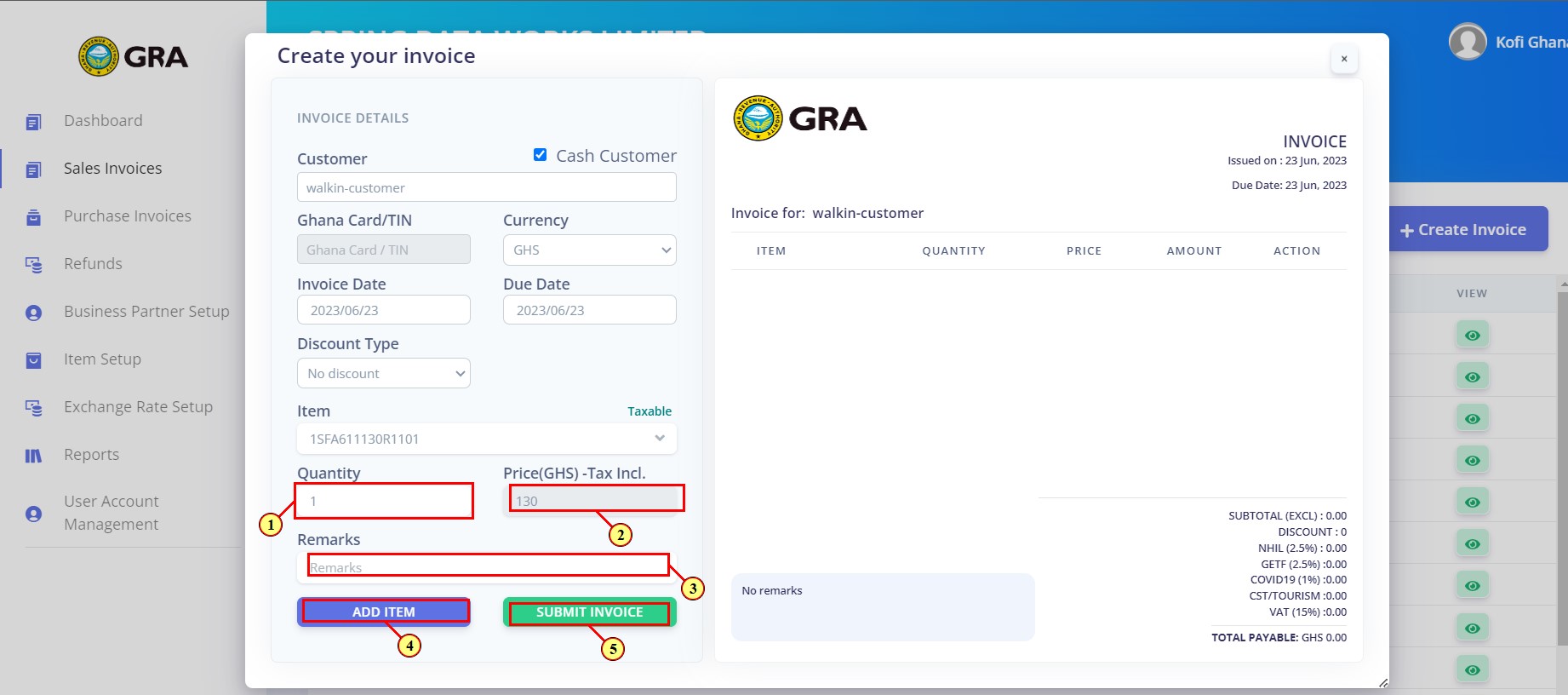Close the Create your invoice dialog

point(1344,59)
